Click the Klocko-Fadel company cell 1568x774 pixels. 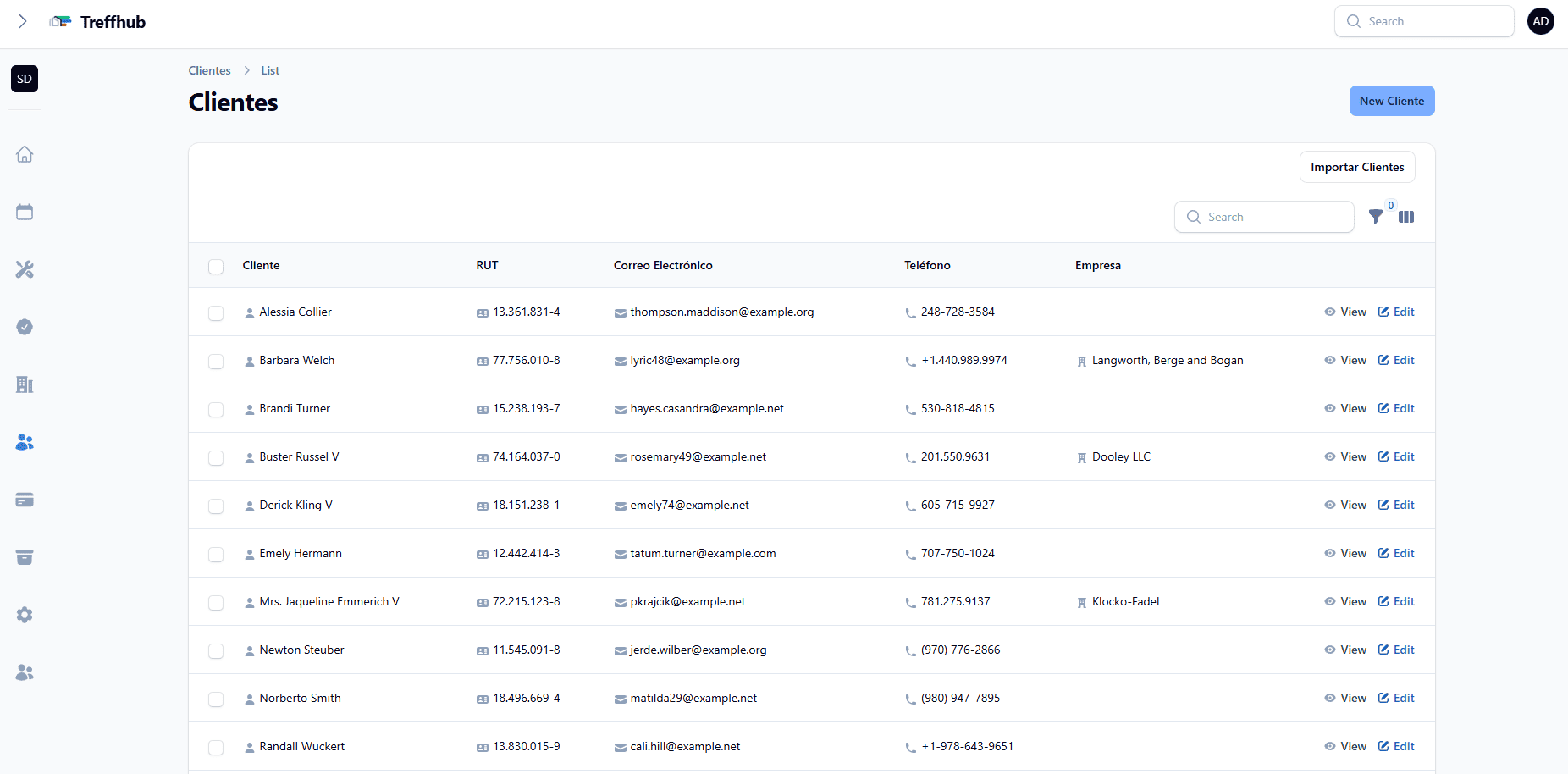pyautogui.click(x=1125, y=601)
